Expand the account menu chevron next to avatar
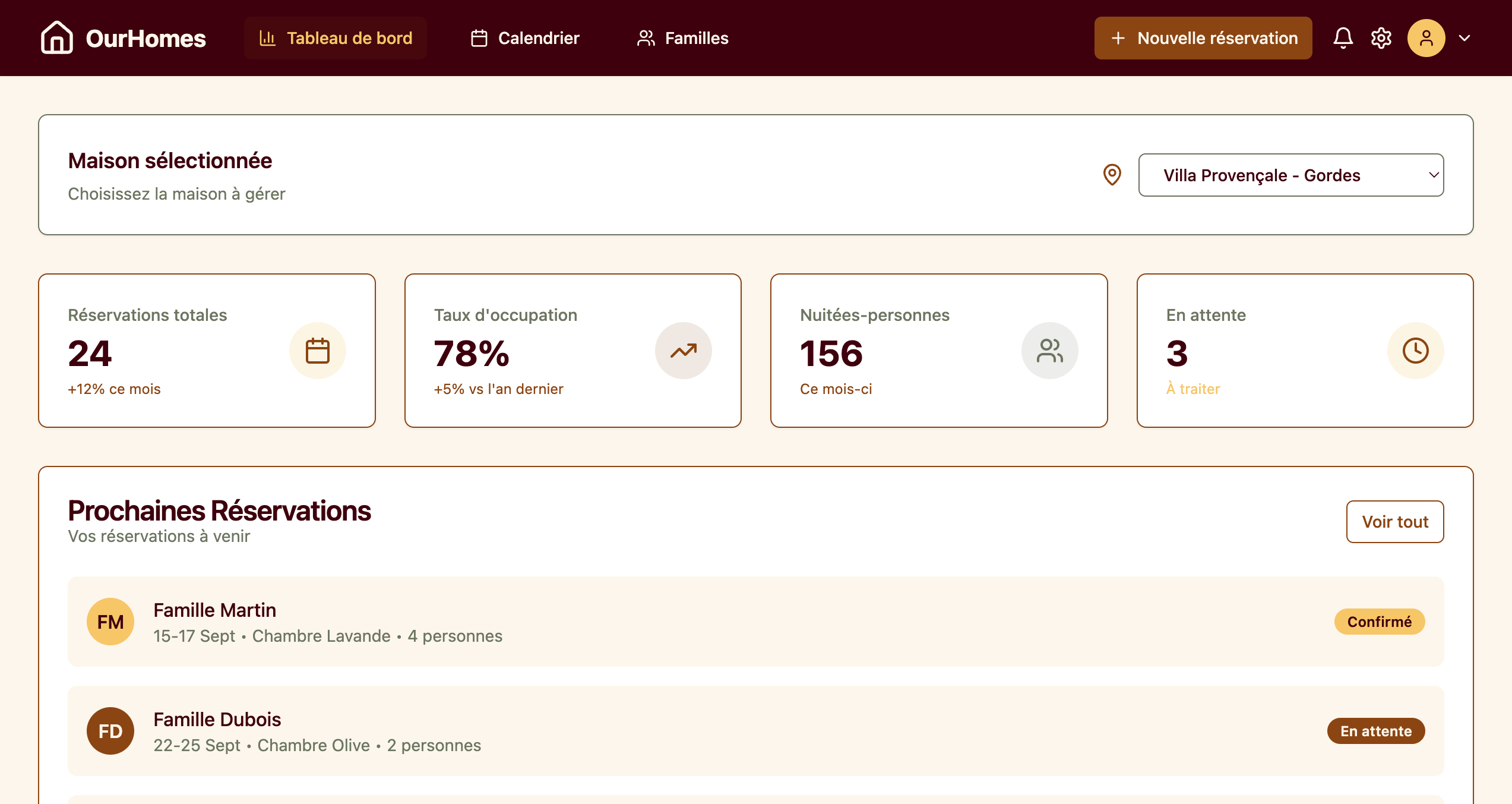Screen dimensions: 1512x804 point(1464,38)
